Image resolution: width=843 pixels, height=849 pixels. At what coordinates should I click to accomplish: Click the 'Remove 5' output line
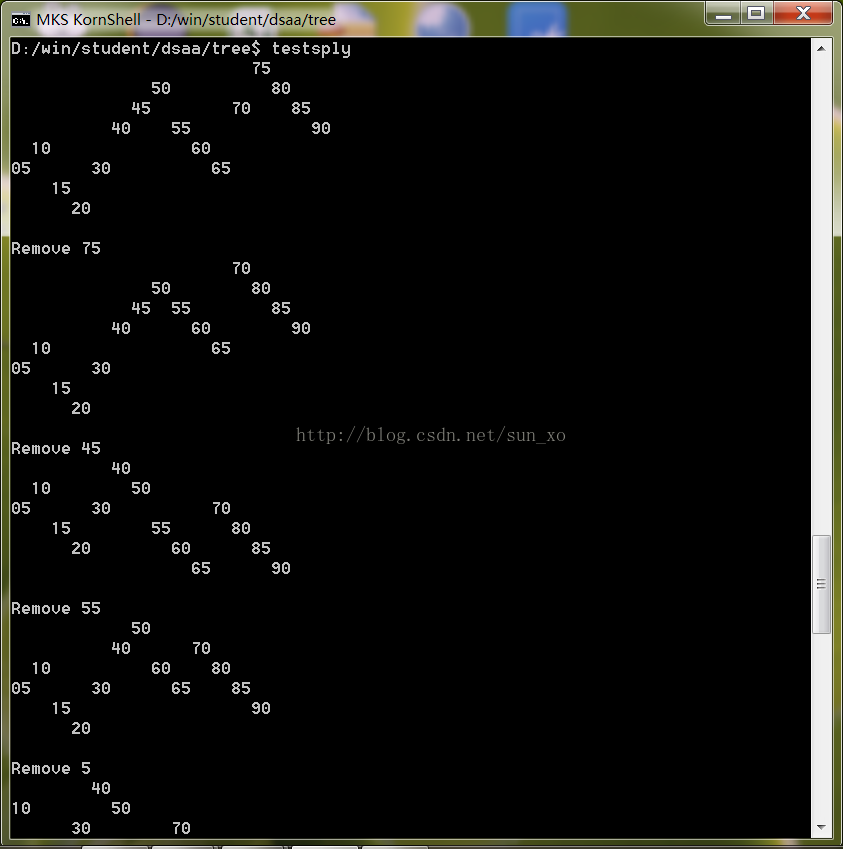51,768
